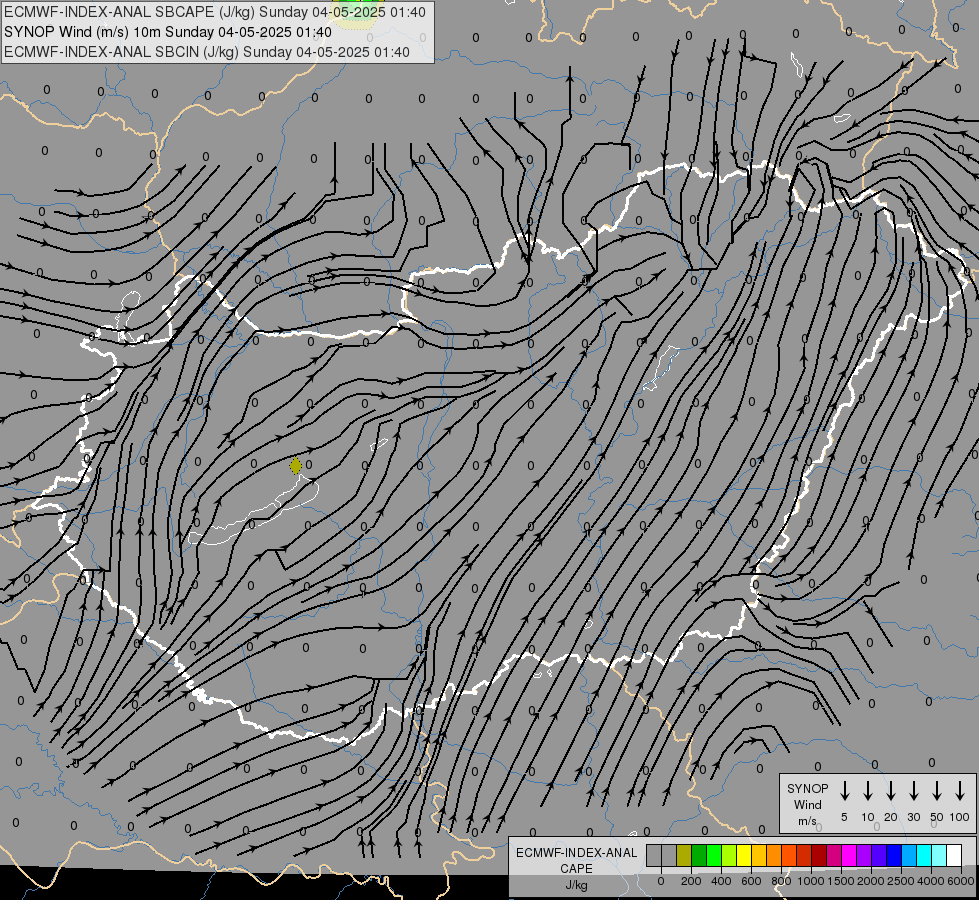Click the 5 m/s wind arrow in legend
This screenshot has width=979, height=900.
tap(844, 791)
